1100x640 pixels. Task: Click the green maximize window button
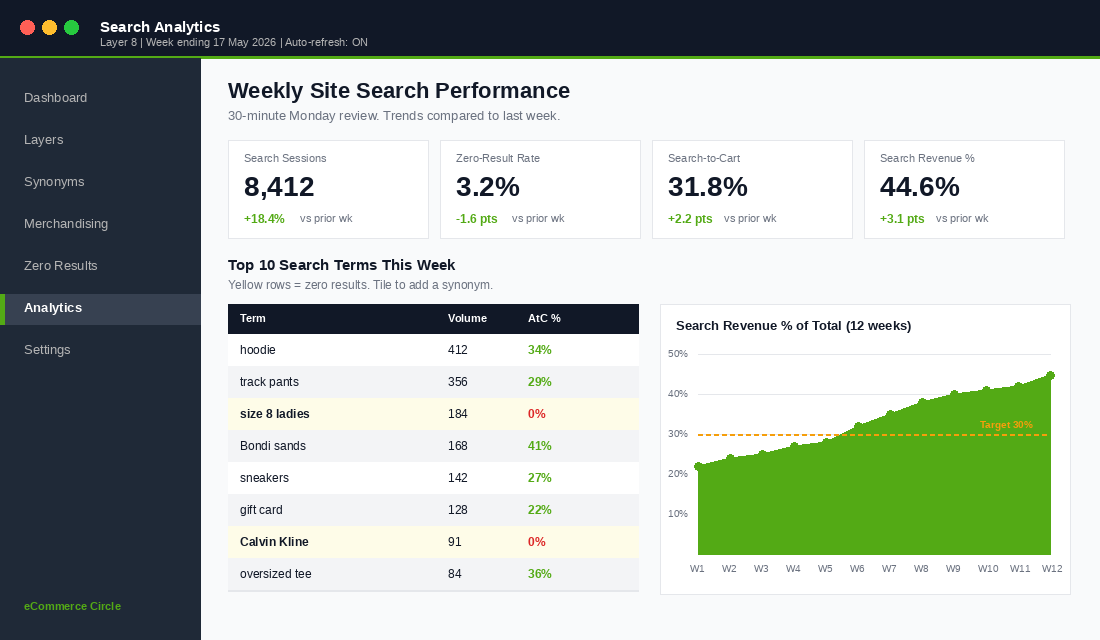[x=72, y=27]
